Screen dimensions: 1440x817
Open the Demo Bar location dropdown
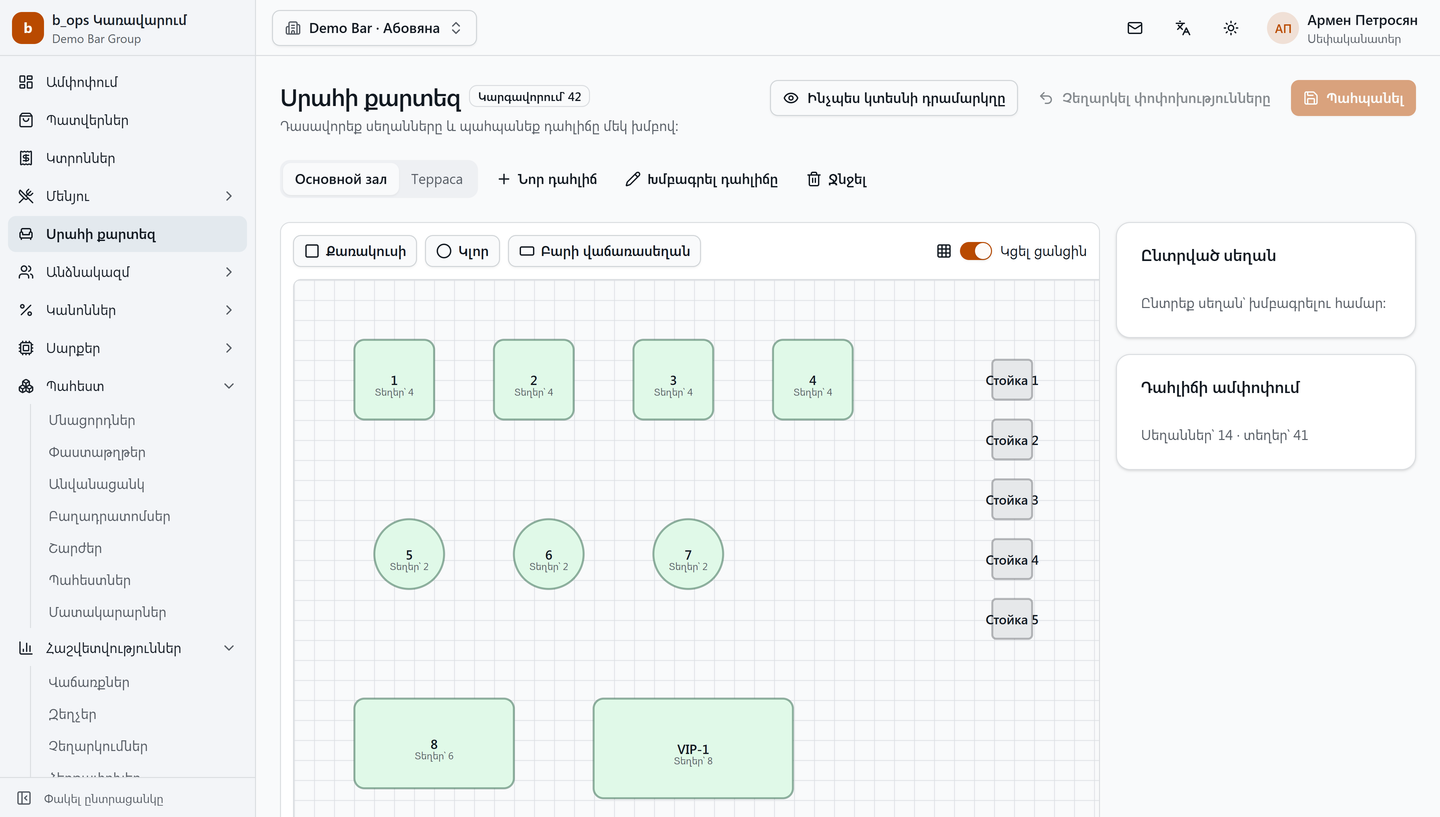click(x=374, y=28)
